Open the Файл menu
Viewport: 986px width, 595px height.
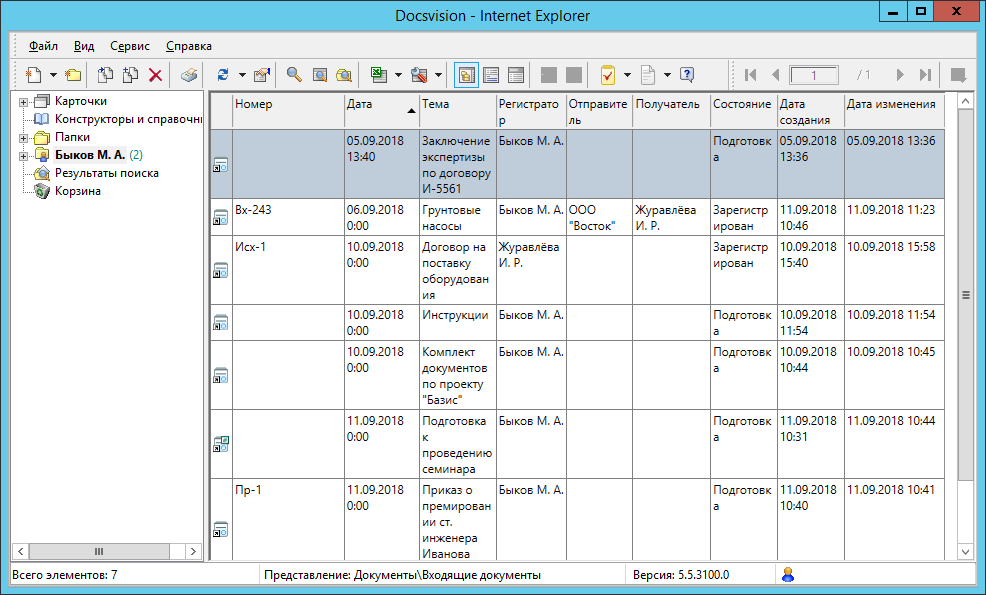(x=43, y=46)
